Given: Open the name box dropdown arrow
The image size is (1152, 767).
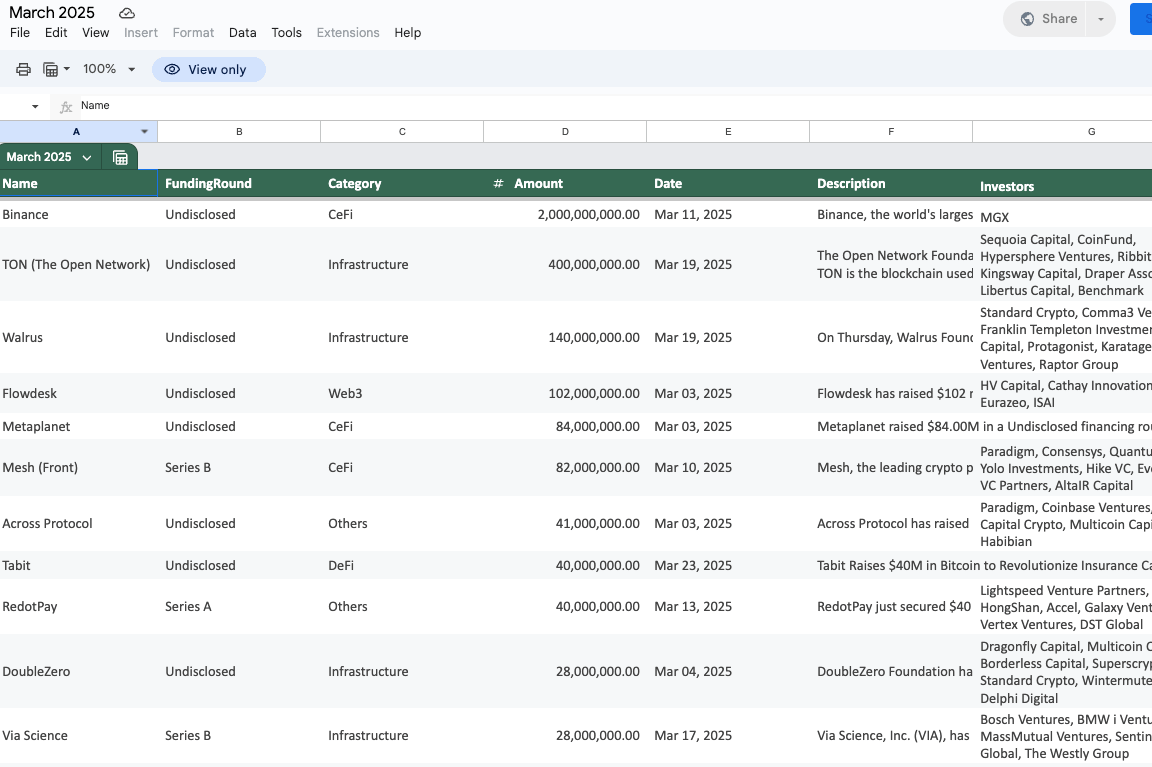Looking at the screenshot, I should (x=35, y=107).
